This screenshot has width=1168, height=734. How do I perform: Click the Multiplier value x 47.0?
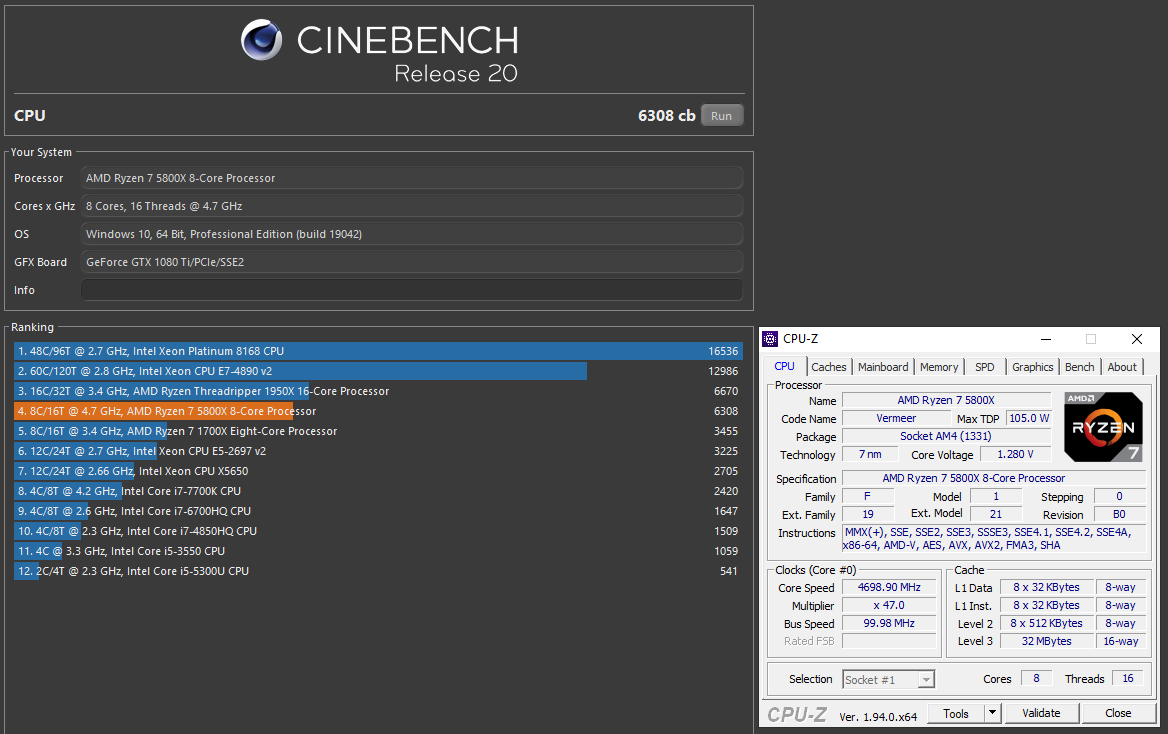tap(889, 605)
